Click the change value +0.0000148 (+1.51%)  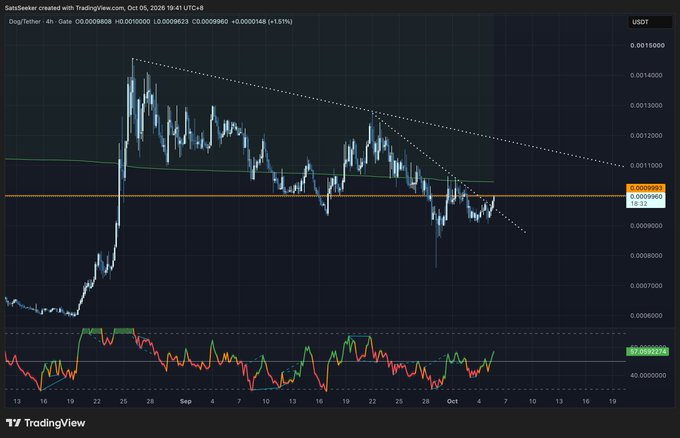pyautogui.click(x=262, y=21)
